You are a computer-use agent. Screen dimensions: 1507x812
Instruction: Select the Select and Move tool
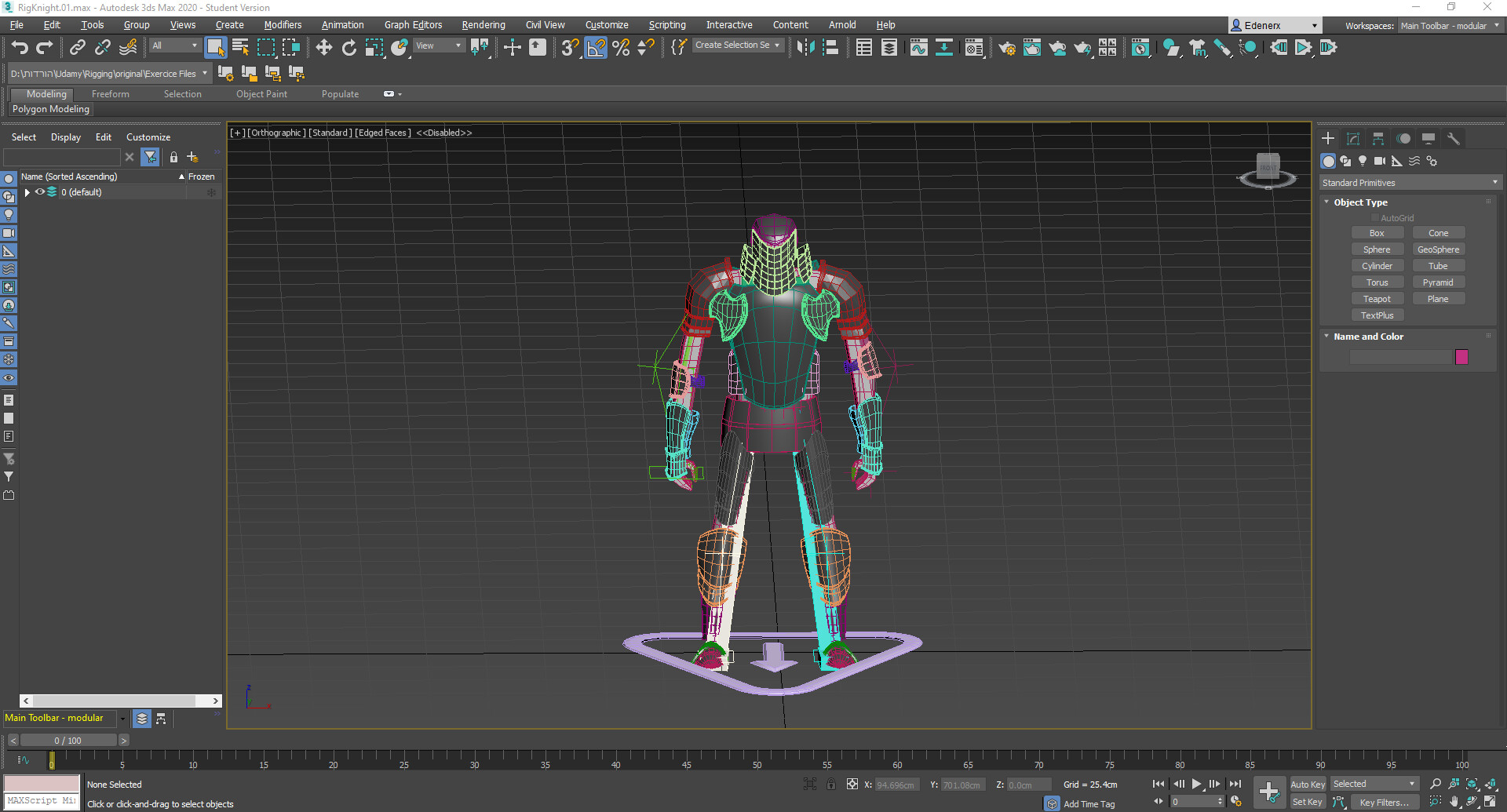pyautogui.click(x=323, y=47)
